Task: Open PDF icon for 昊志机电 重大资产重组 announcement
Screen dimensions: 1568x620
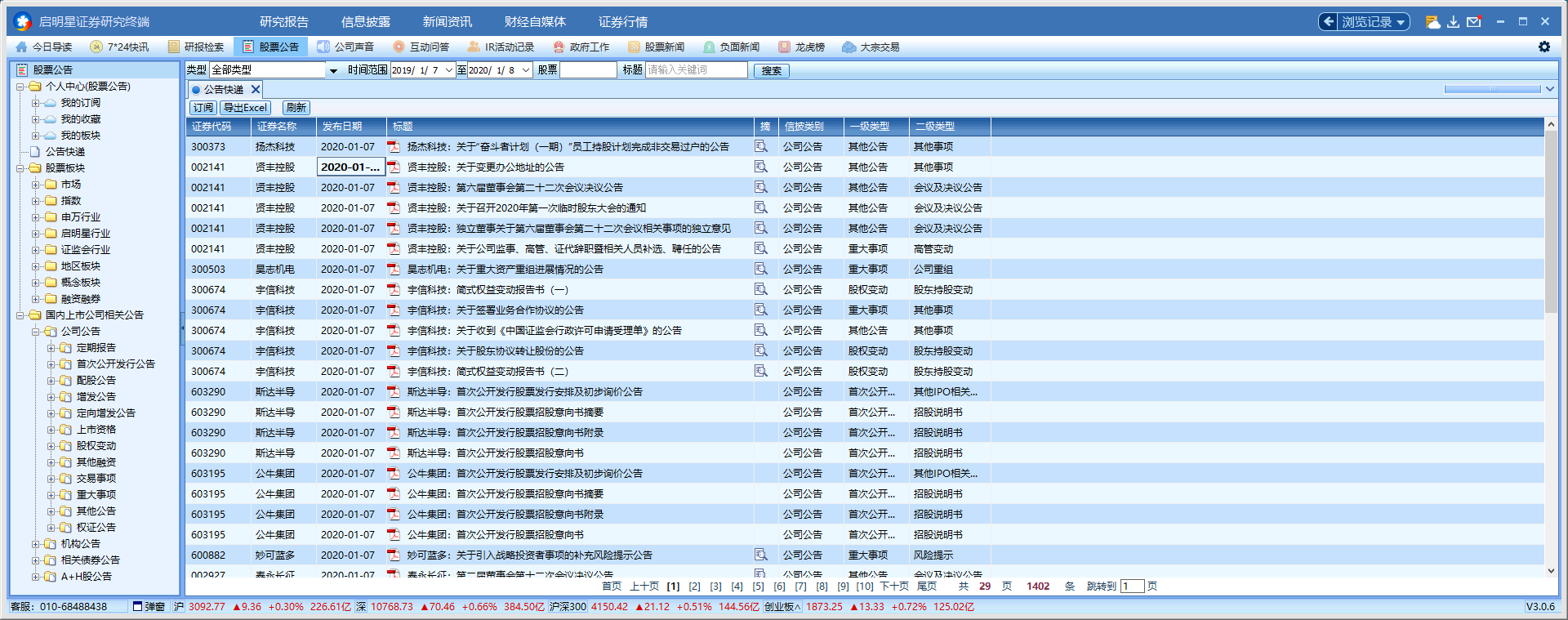Action: pyautogui.click(x=393, y=270)
